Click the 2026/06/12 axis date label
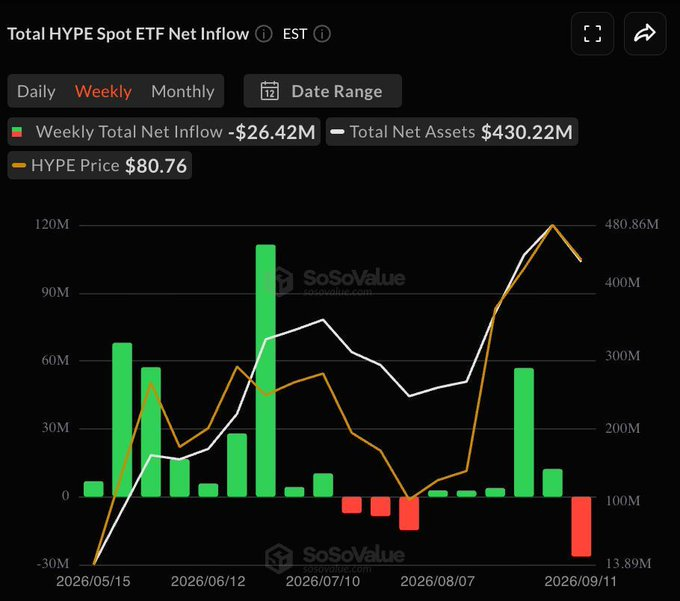680x601 pixels. 208,581
